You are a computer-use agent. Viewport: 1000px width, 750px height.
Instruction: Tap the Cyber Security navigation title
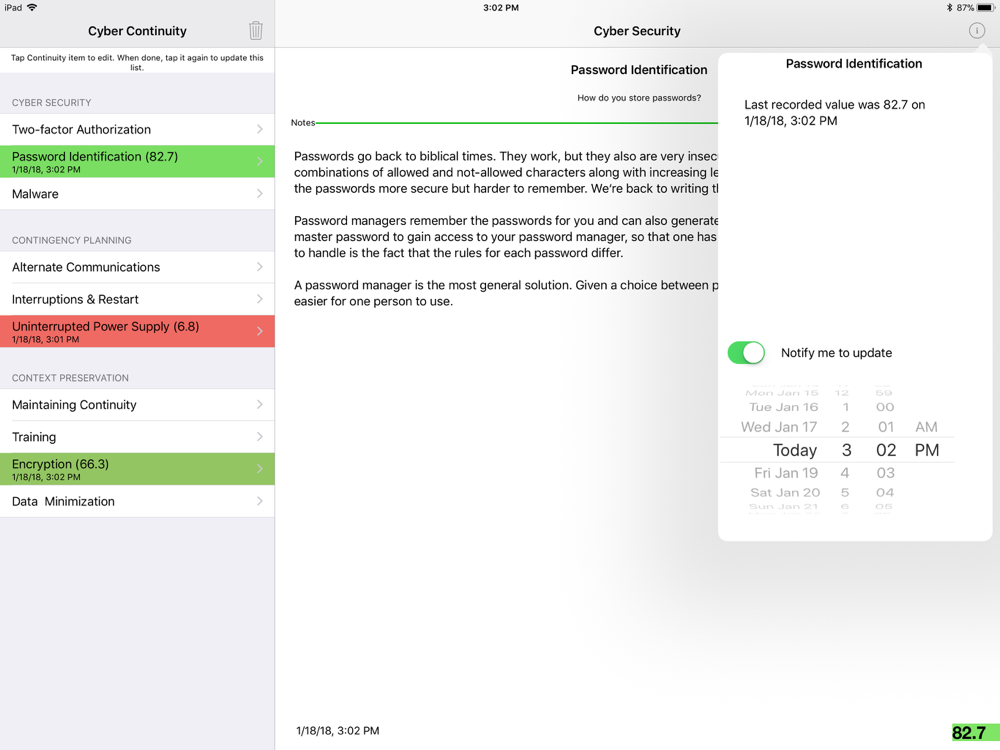coord(636,31)
